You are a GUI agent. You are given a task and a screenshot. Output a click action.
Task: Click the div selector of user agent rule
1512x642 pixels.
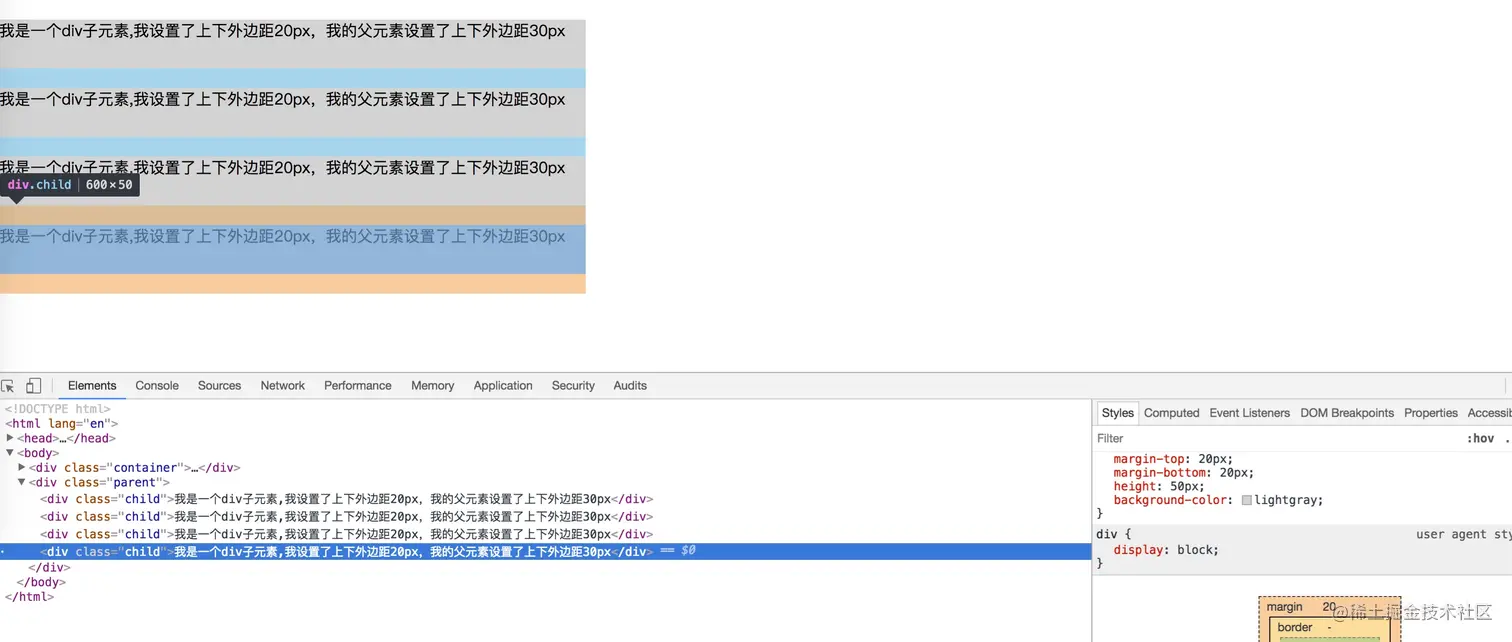tap(1106, 534)
